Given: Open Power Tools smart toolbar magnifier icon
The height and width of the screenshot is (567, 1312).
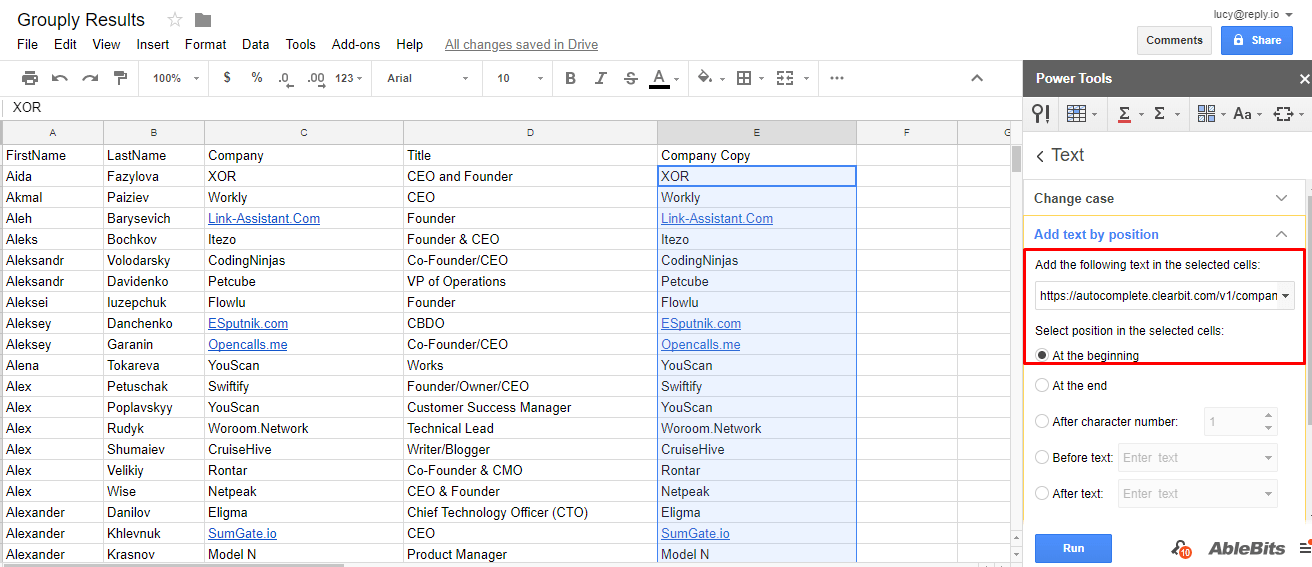Looking at the screenshot, I should tap(1041, 114).
